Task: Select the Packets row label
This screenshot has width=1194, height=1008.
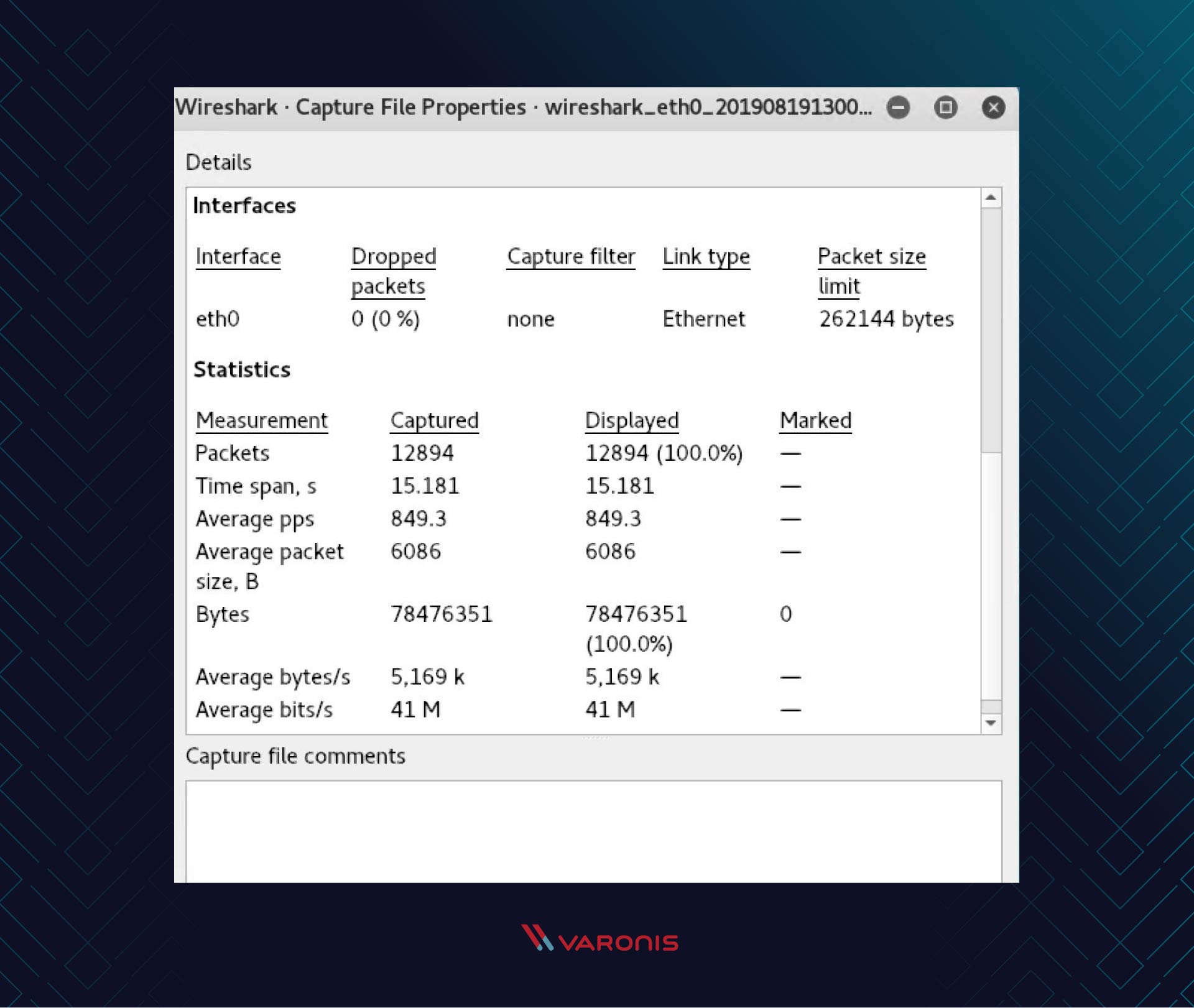Action: [233, 453]
